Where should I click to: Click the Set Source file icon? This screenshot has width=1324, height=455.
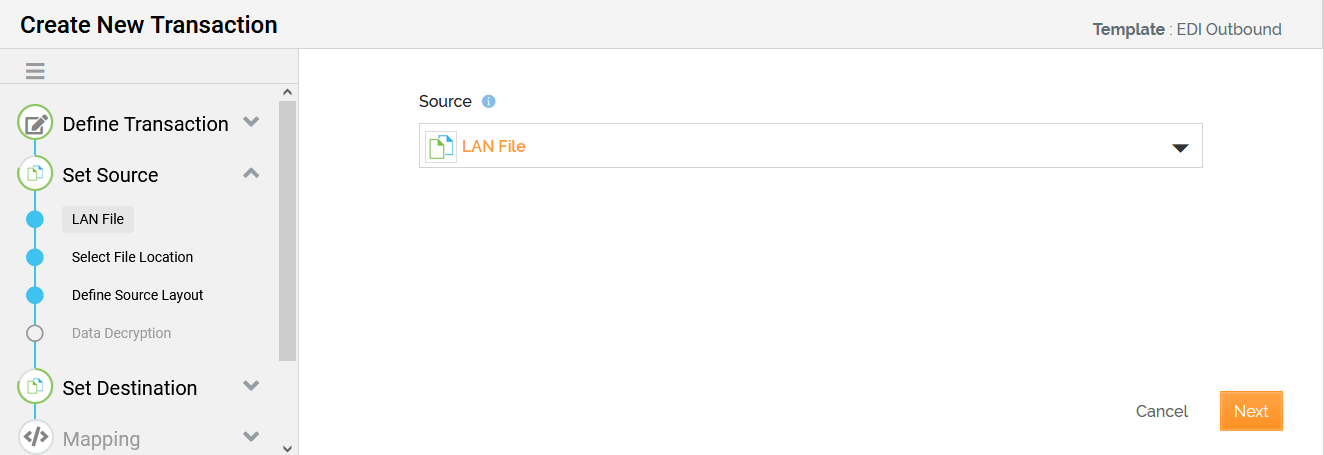coord(35,174)
